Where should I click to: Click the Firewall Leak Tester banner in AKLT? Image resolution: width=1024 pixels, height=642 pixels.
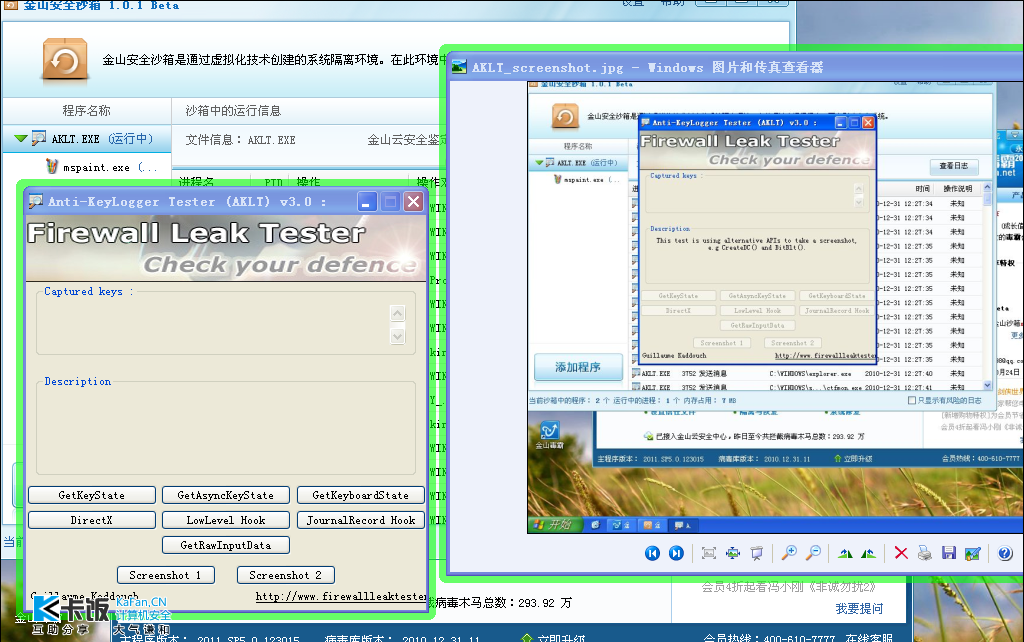pyautogui.click(x=225, y=248)
